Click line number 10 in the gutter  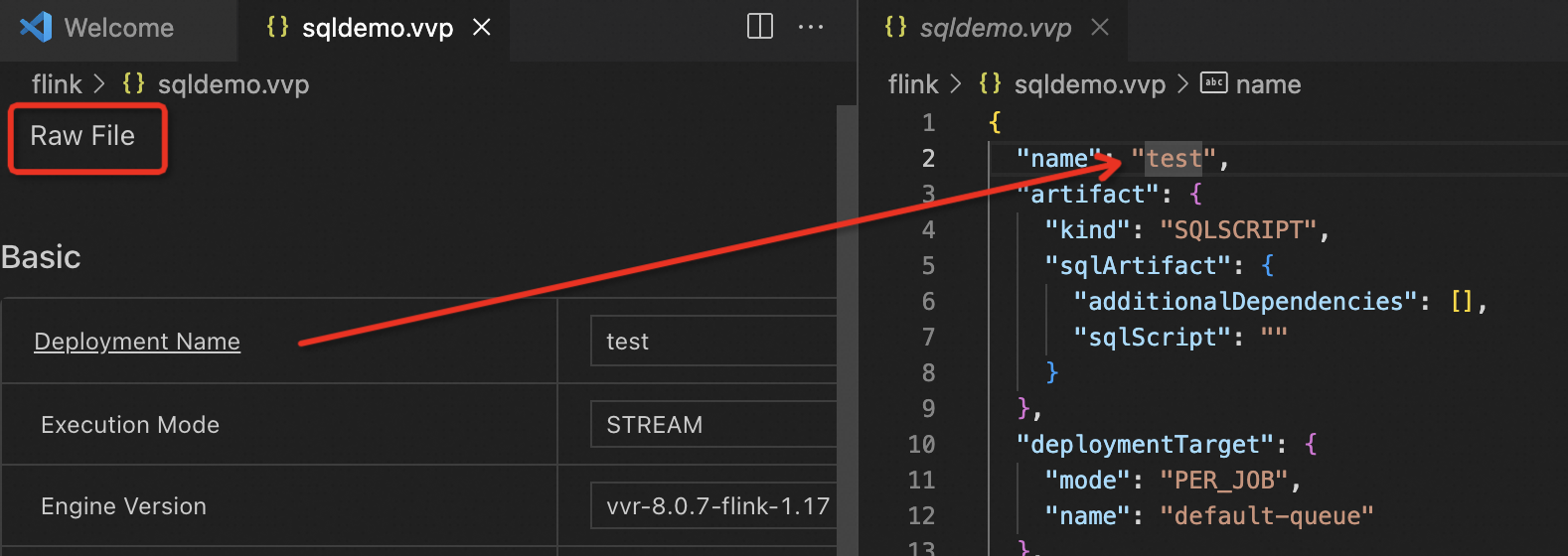pyautogui.click(x=921, y=444)
